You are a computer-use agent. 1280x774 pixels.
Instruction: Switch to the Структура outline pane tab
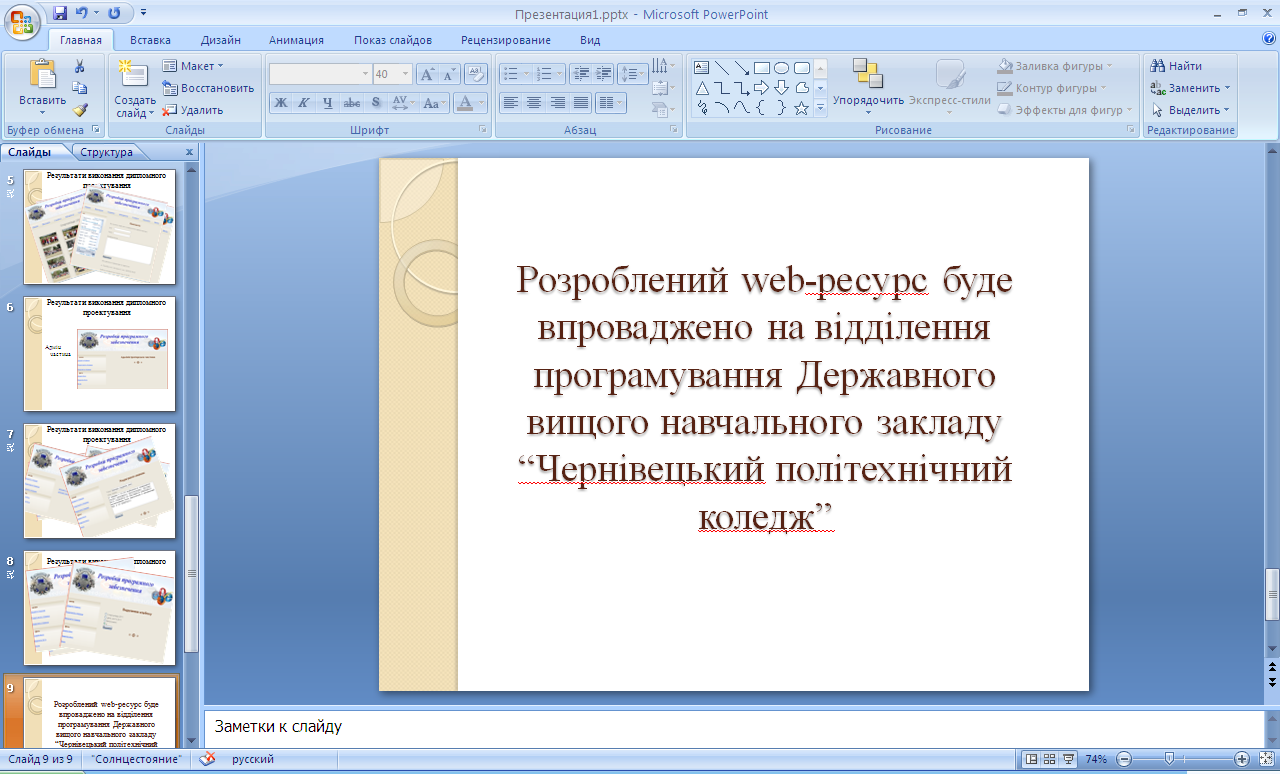coord(106,152)
